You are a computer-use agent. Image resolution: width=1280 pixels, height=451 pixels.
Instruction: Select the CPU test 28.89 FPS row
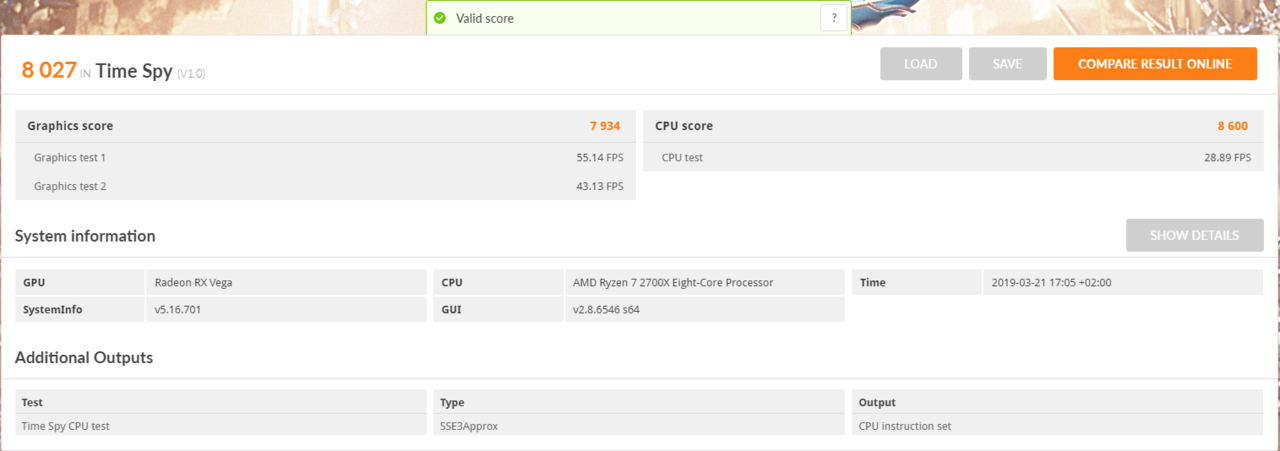tap(953, 157)
